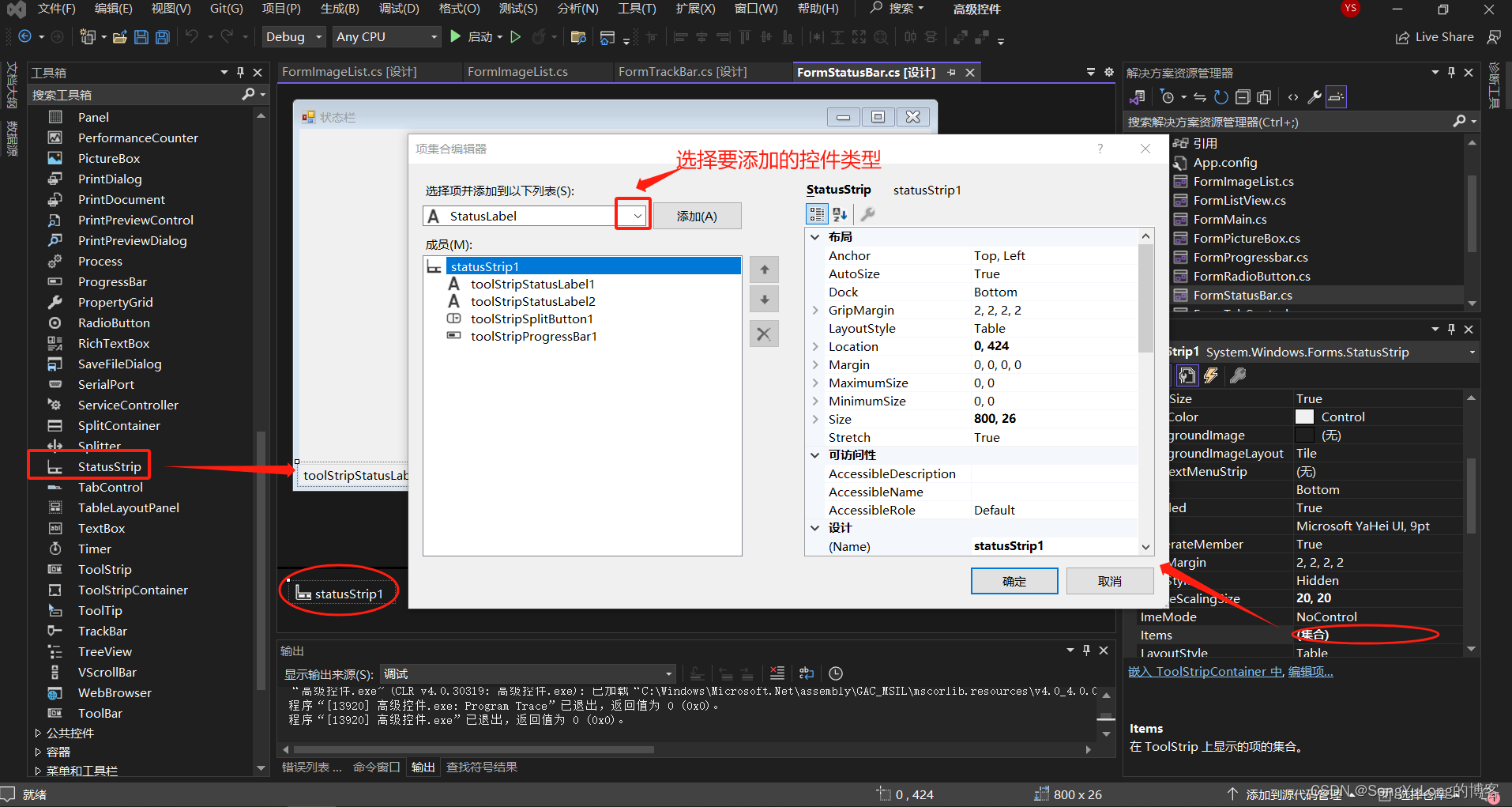Click the 嵌入 ToolStripContainer 中 link

click(1205, 671)
